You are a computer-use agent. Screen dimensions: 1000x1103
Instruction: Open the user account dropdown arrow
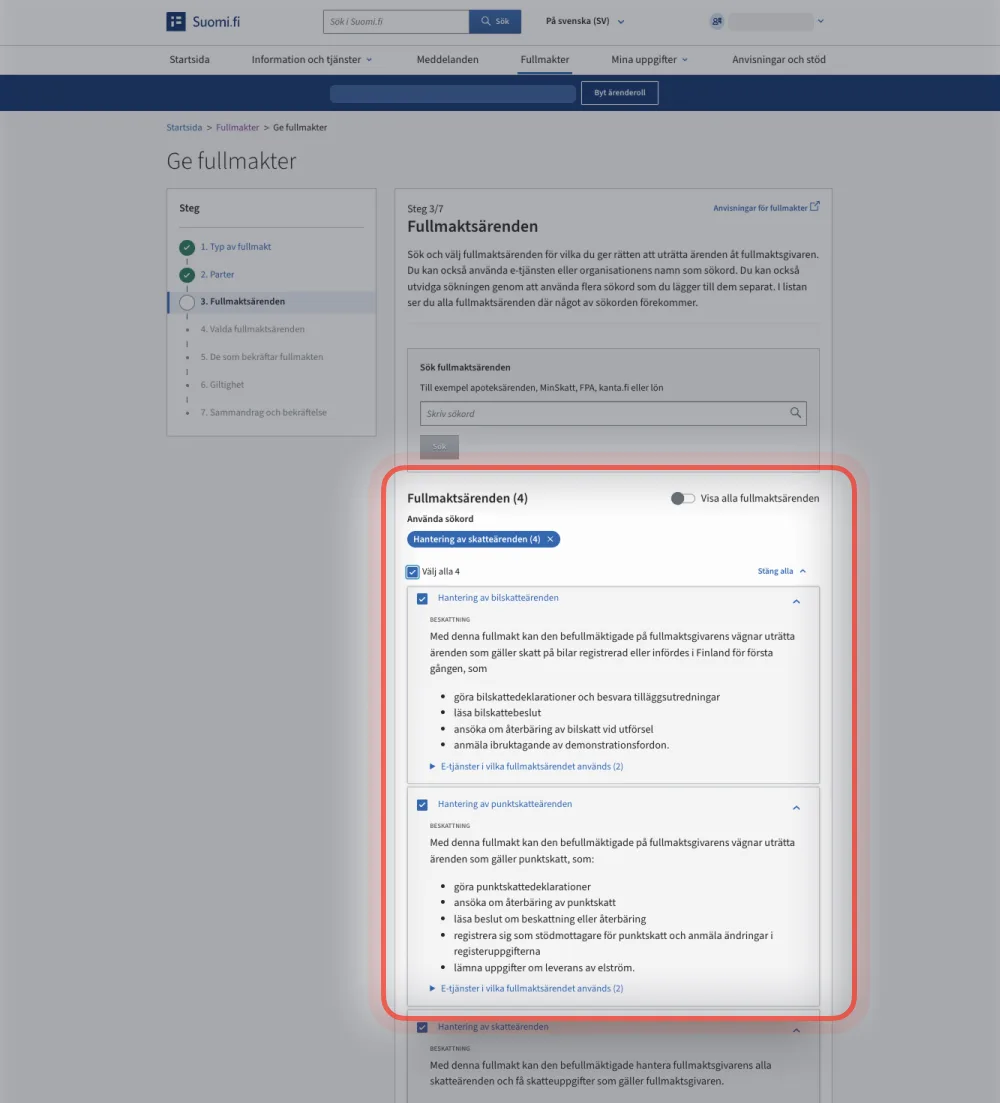pos(821,21)
